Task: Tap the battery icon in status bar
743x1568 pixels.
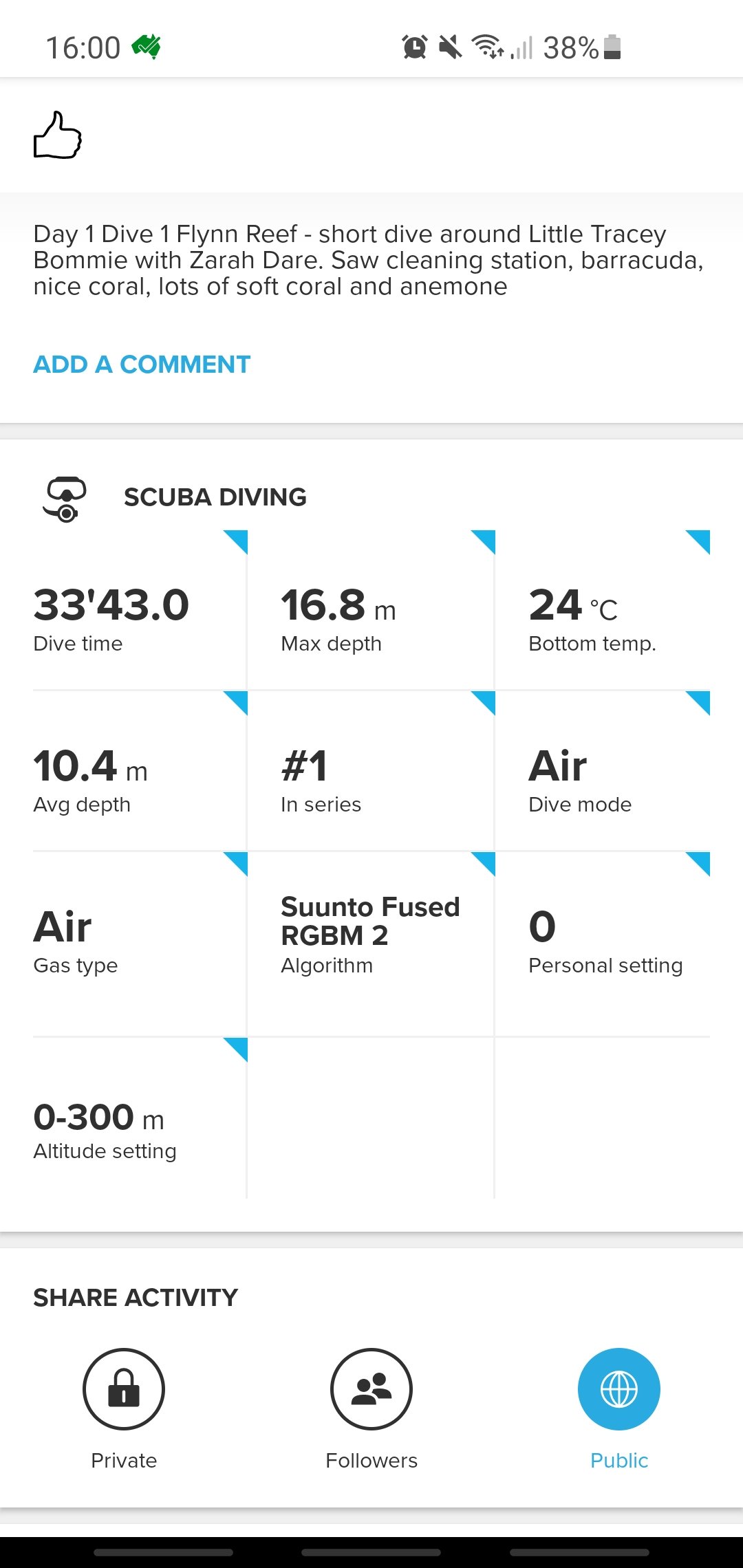Action: (612, 47)
